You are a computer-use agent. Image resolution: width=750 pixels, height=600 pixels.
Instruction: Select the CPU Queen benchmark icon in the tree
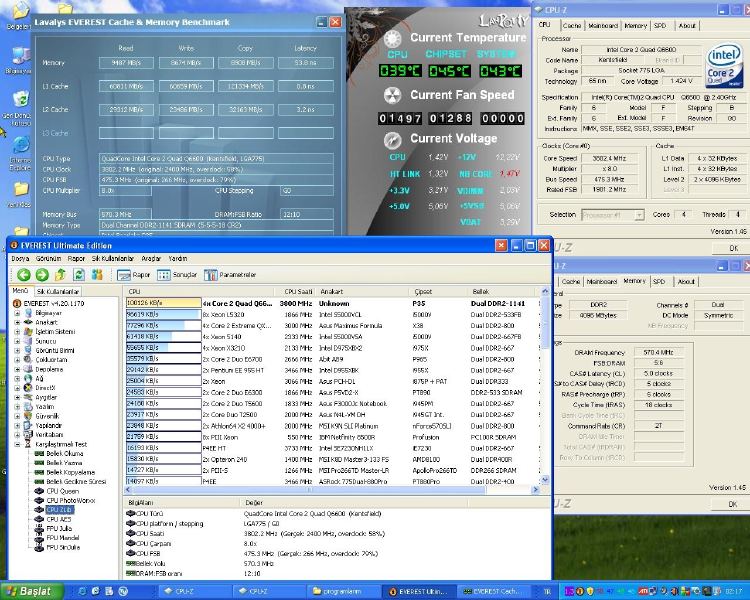(40, 491)
